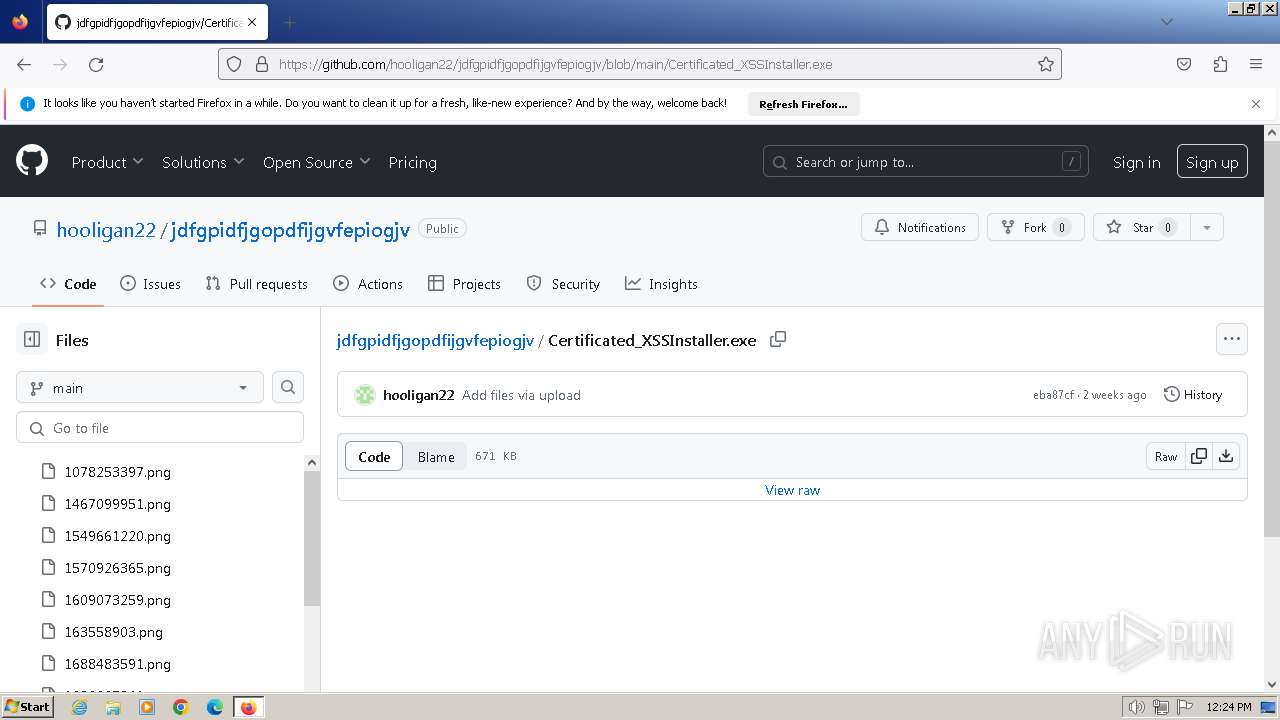Switch to the Pull requests tab

[256, 284]
